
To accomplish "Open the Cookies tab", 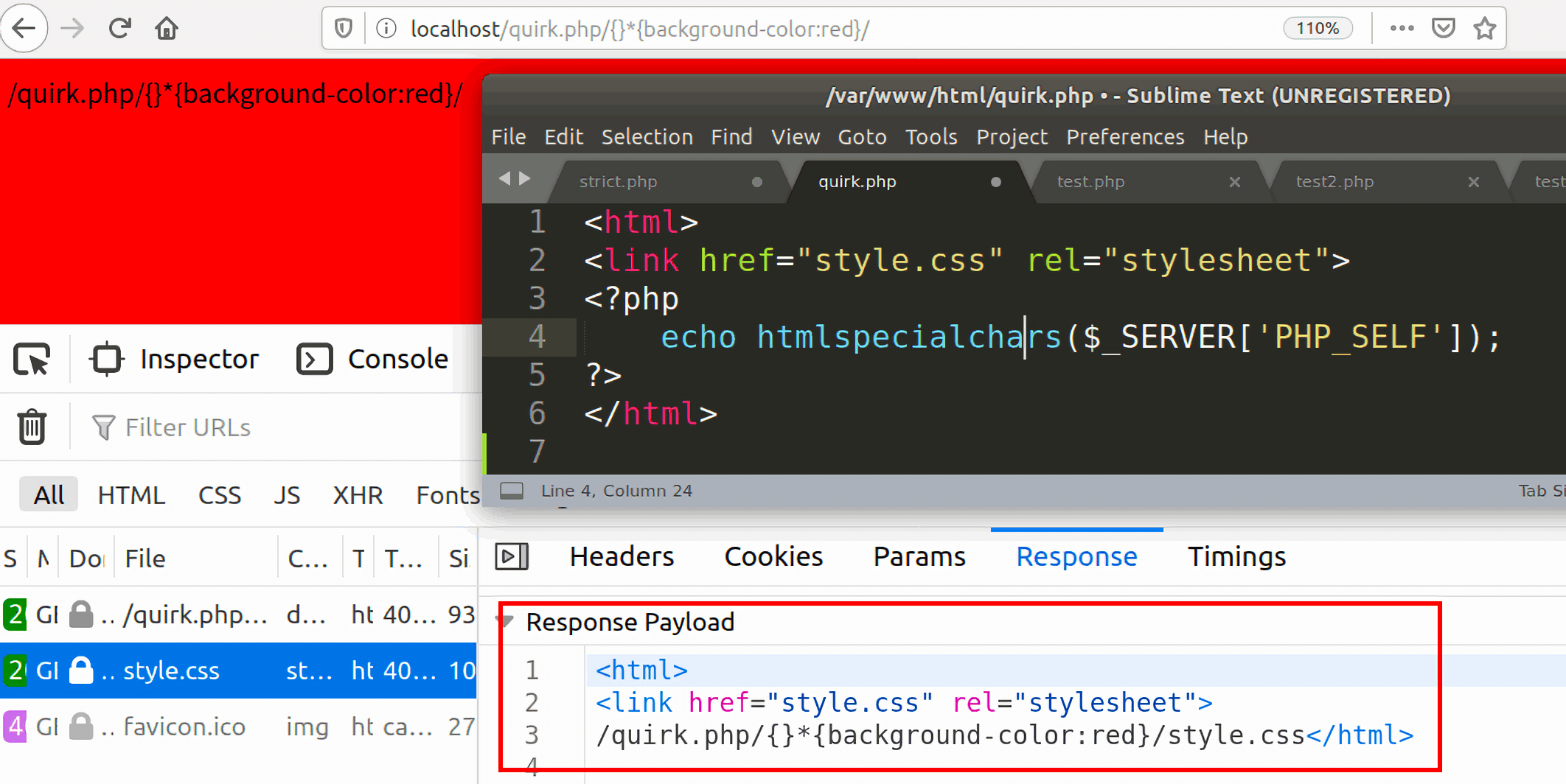I will (x=773, y=557).
